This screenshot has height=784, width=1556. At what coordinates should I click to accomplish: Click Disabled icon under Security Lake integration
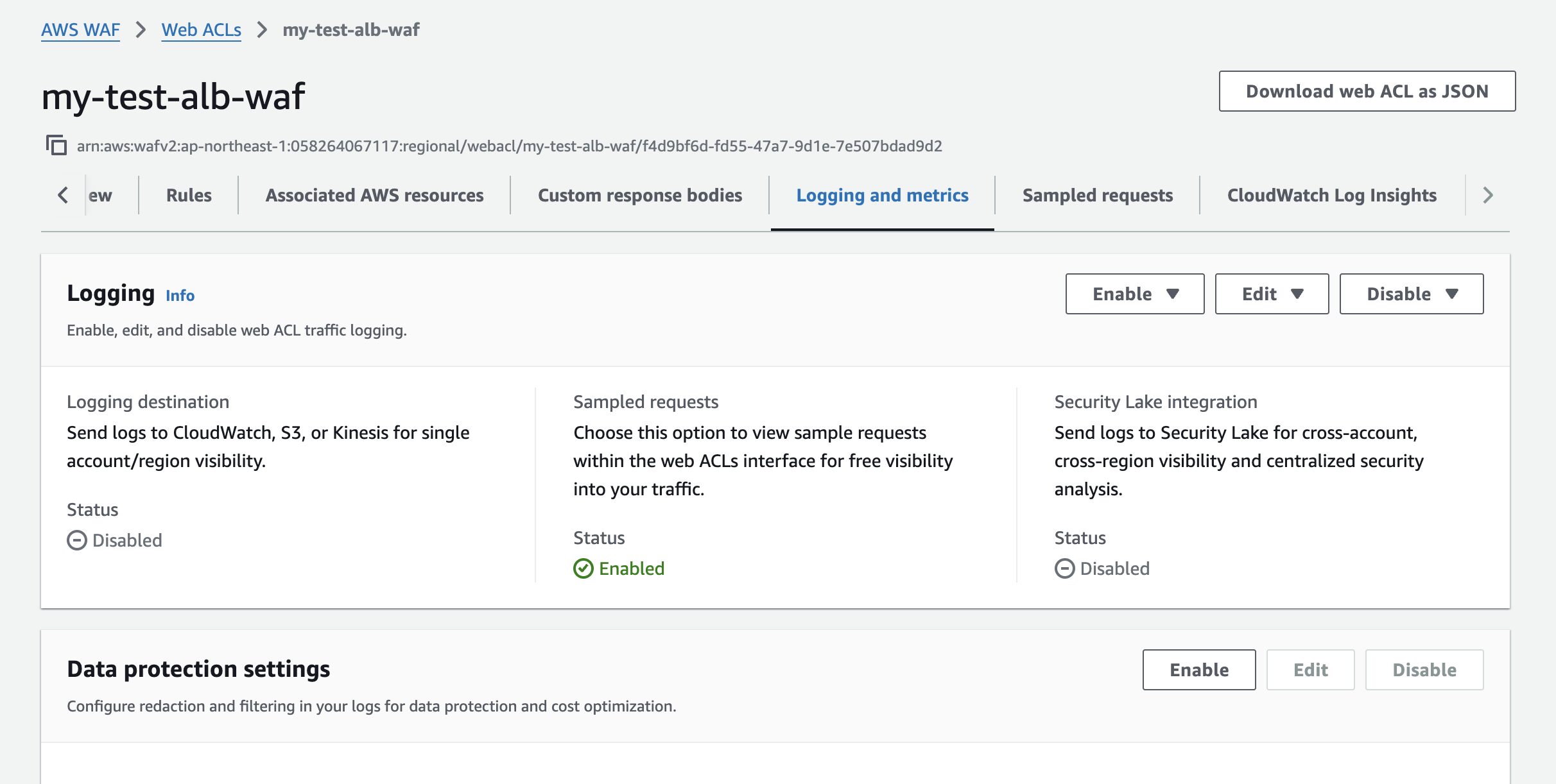point(1064,568)
